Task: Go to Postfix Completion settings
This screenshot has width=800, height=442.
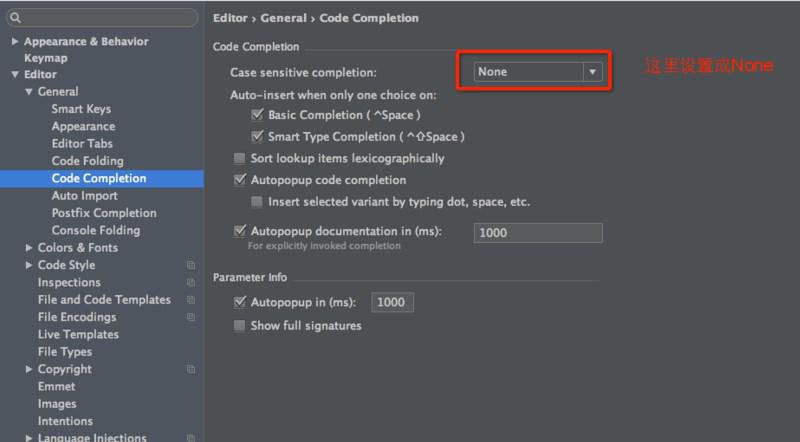Action: coord(104,213)
